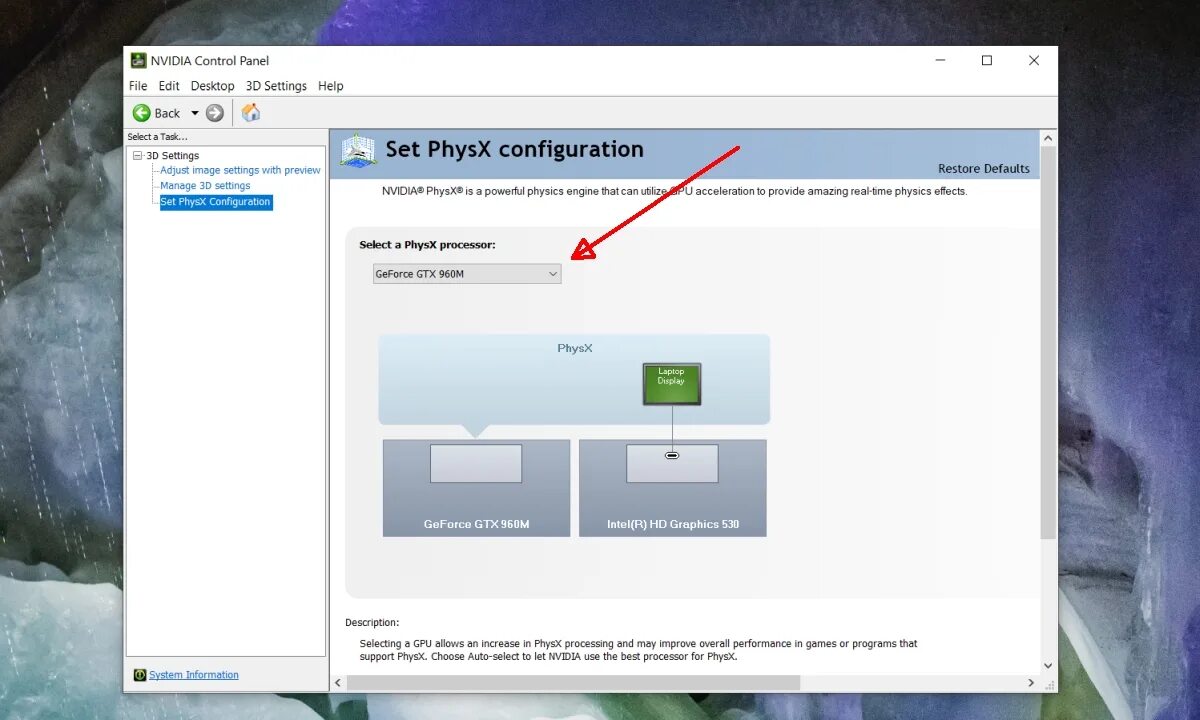Open the PhysX processor combo box
1200x720 pixels.
[467, 273]
